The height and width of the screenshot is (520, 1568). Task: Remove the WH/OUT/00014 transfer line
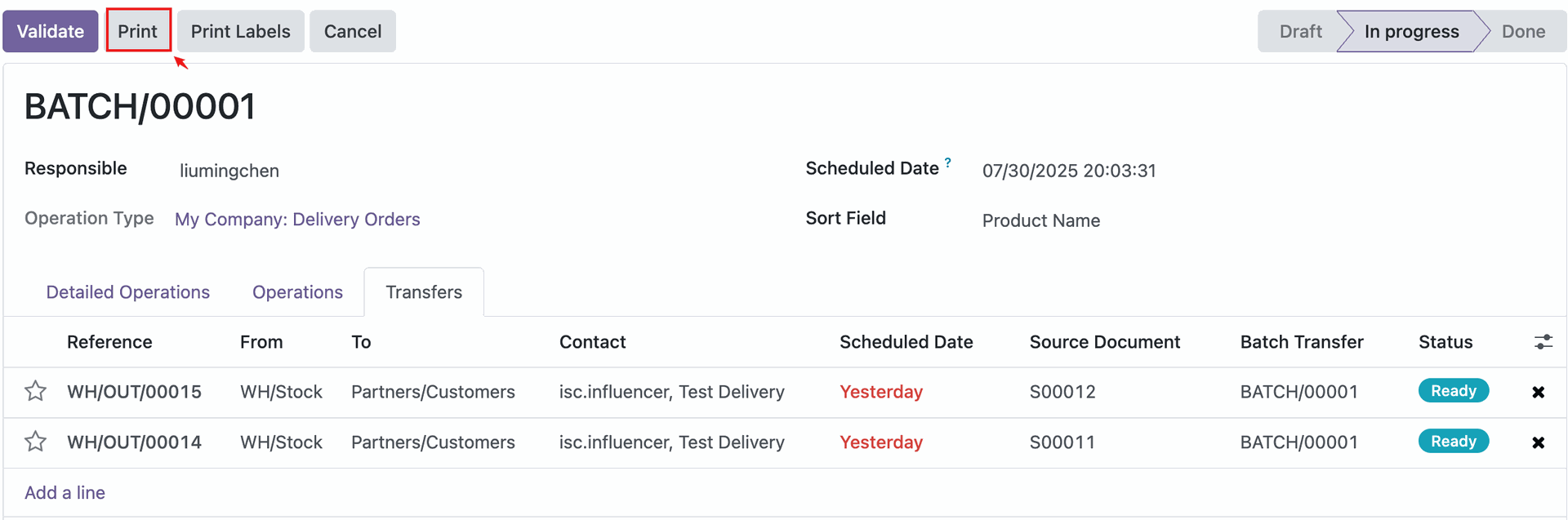tap(1538, 442)
